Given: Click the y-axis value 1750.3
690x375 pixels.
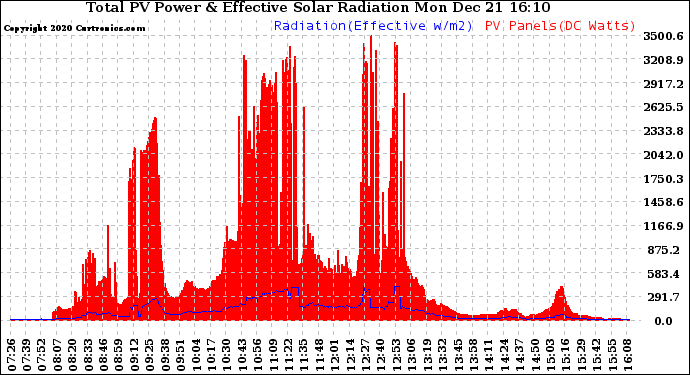Looking at the screenshot, I should tap(664, 179).
